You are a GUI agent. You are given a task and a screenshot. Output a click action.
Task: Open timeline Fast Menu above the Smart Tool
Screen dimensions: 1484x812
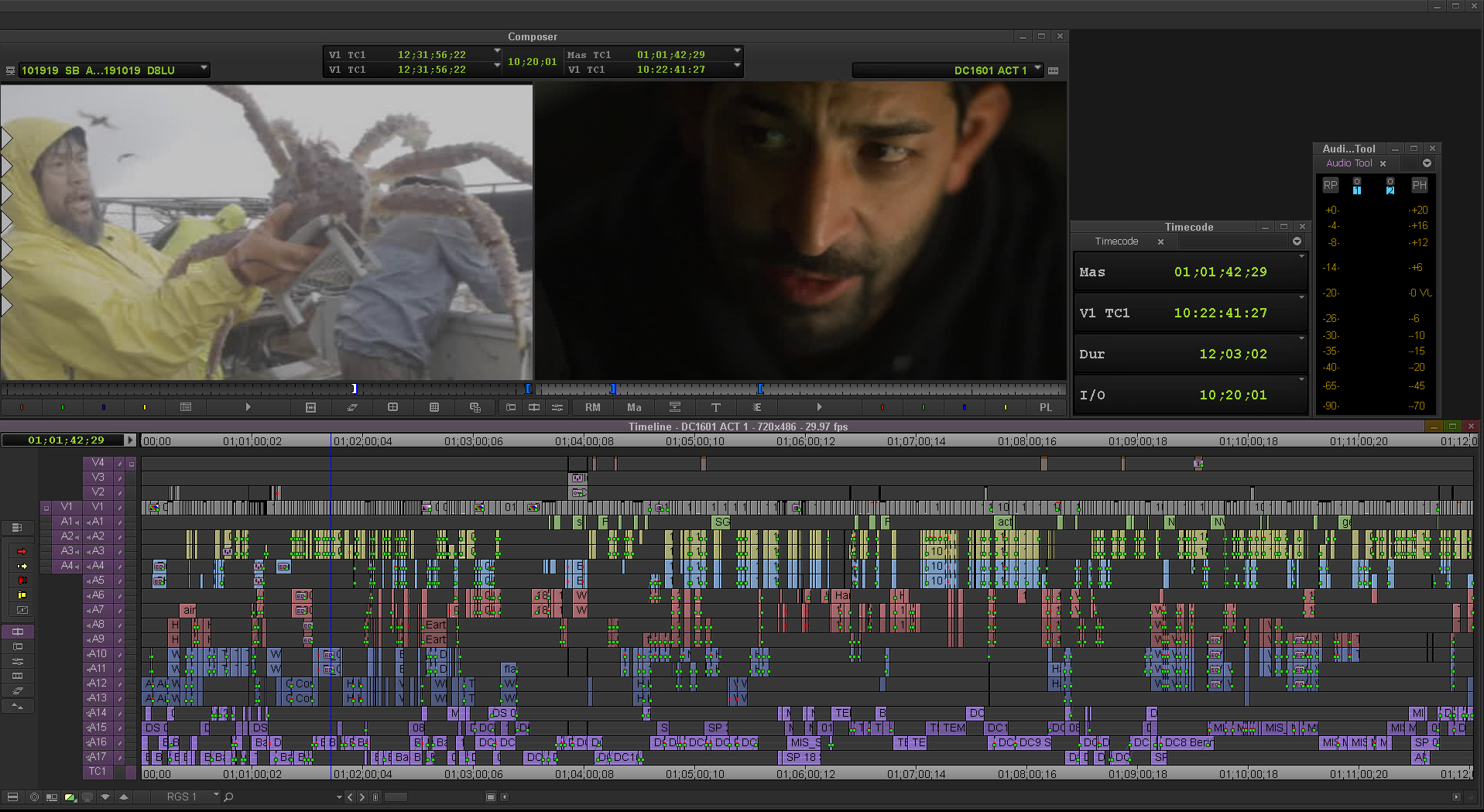(x=17, y=527)
